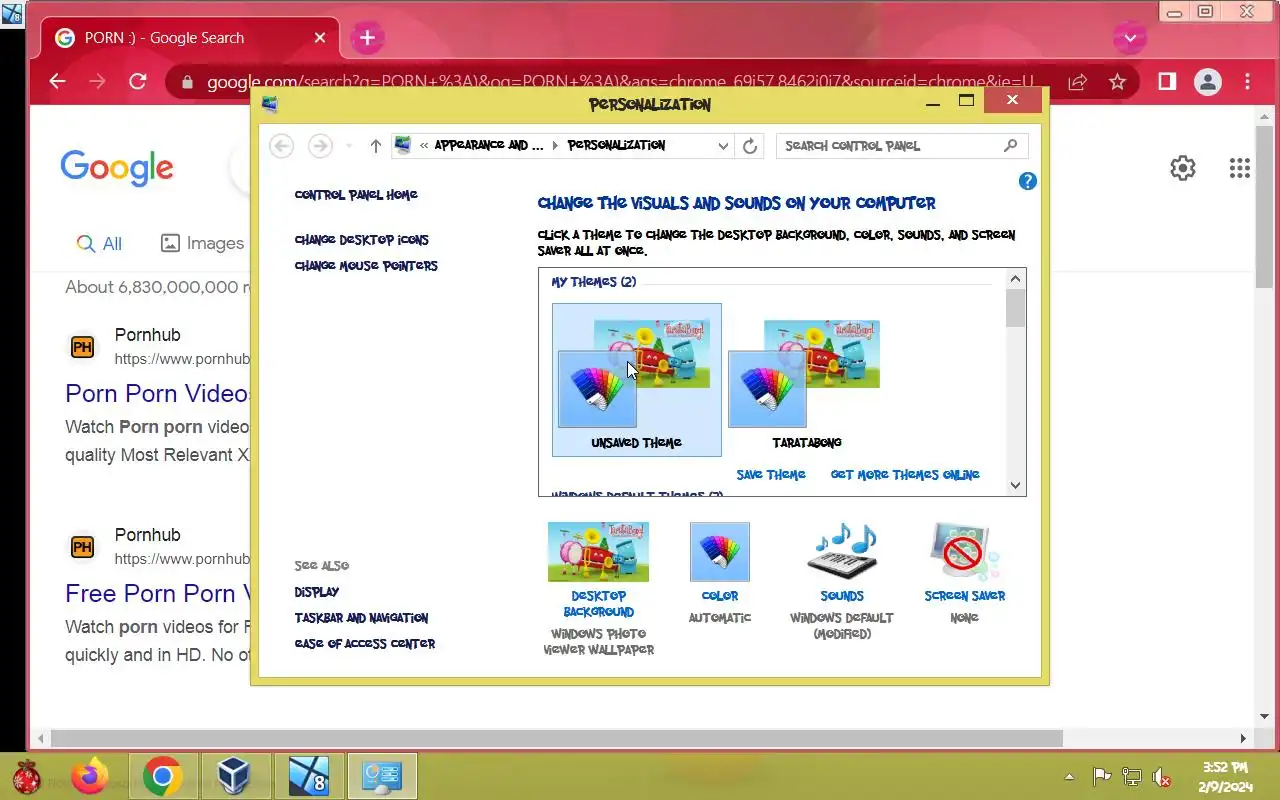Image resolution: width=1280 pixels, height=800 pixels.
Task: Click Appearance and... breadcrumb segment
Action: [489, 146]
